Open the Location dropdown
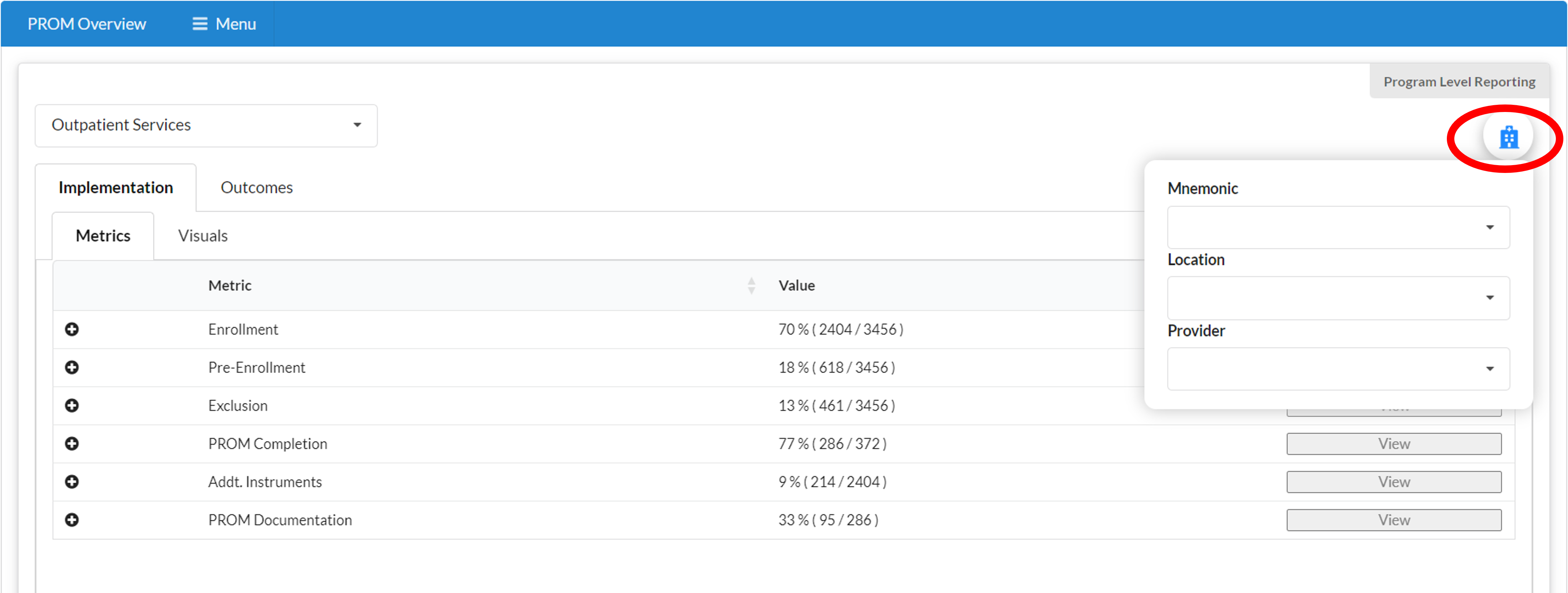1568x593 pixels. (1338, 298)
